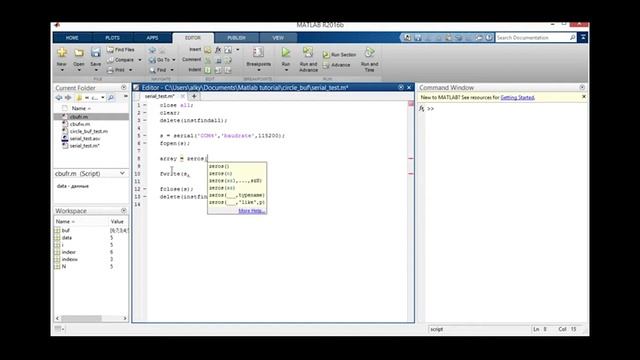Click the Compare toolbar button
Viewport: 640px width, 360px height.
click(121, 60)
